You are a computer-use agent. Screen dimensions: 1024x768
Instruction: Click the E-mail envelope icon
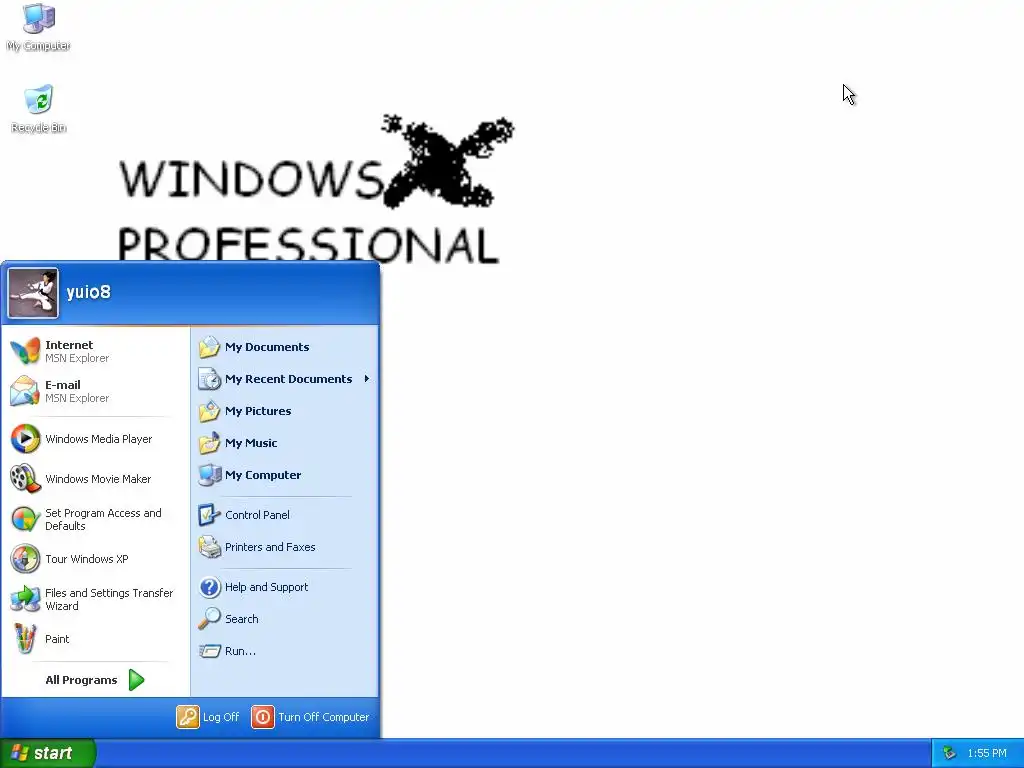click(25, 391)
